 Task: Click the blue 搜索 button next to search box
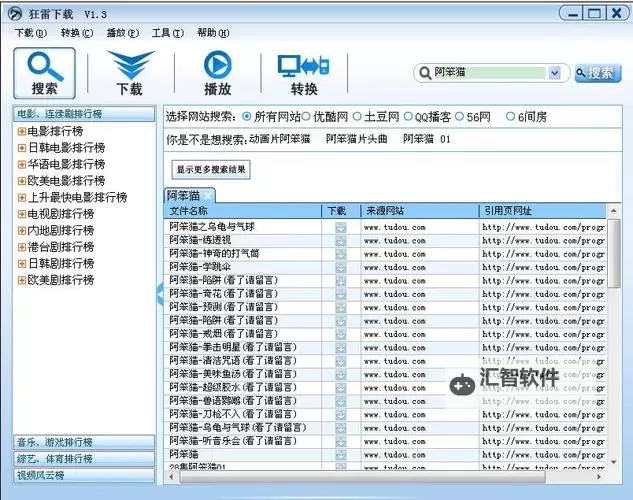pos(598,73)
